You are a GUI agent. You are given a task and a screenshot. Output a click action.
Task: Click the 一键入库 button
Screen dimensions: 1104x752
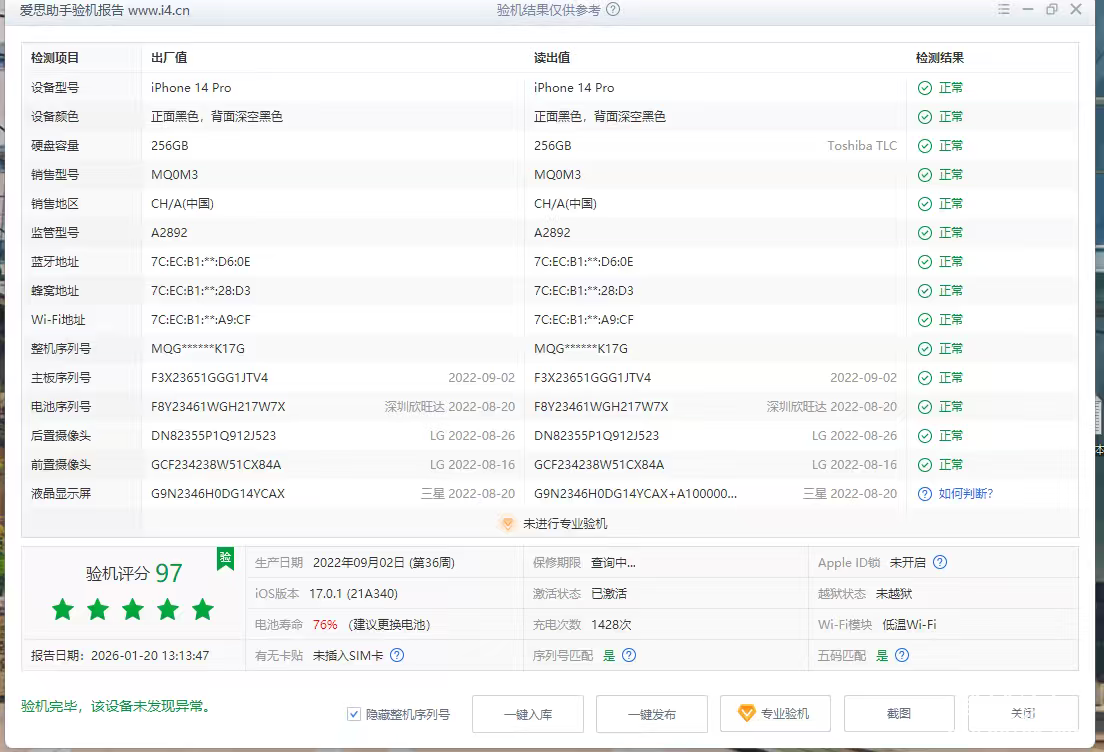coord(527,713)
